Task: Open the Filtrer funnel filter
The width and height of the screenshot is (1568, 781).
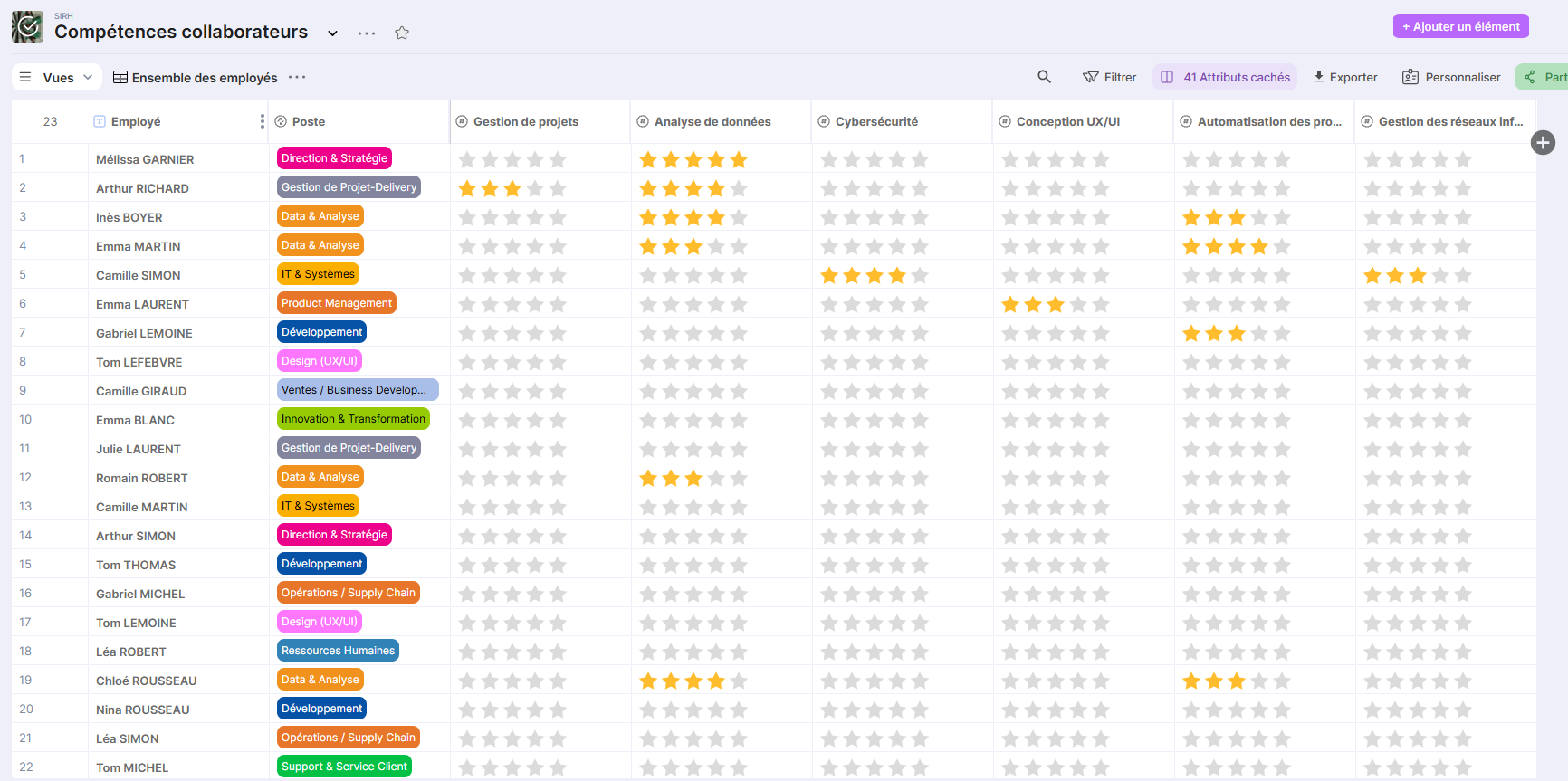Action: [x=1109, y=77]
